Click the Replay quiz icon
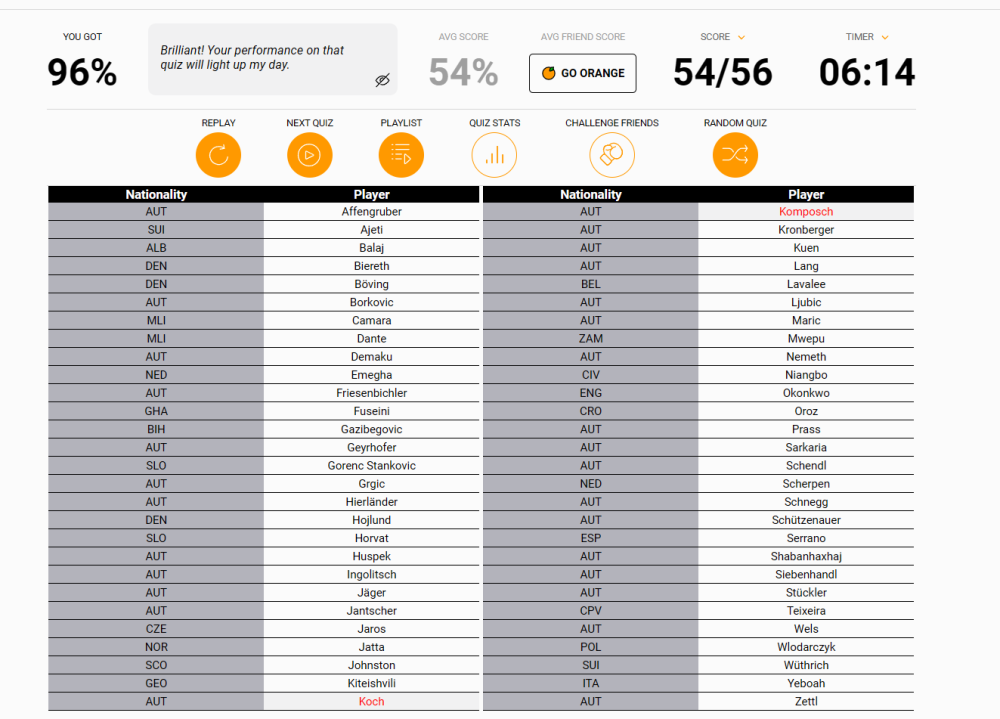This screenshot has width=1000, height=719. pyautogui.click(x=218, y=155)
